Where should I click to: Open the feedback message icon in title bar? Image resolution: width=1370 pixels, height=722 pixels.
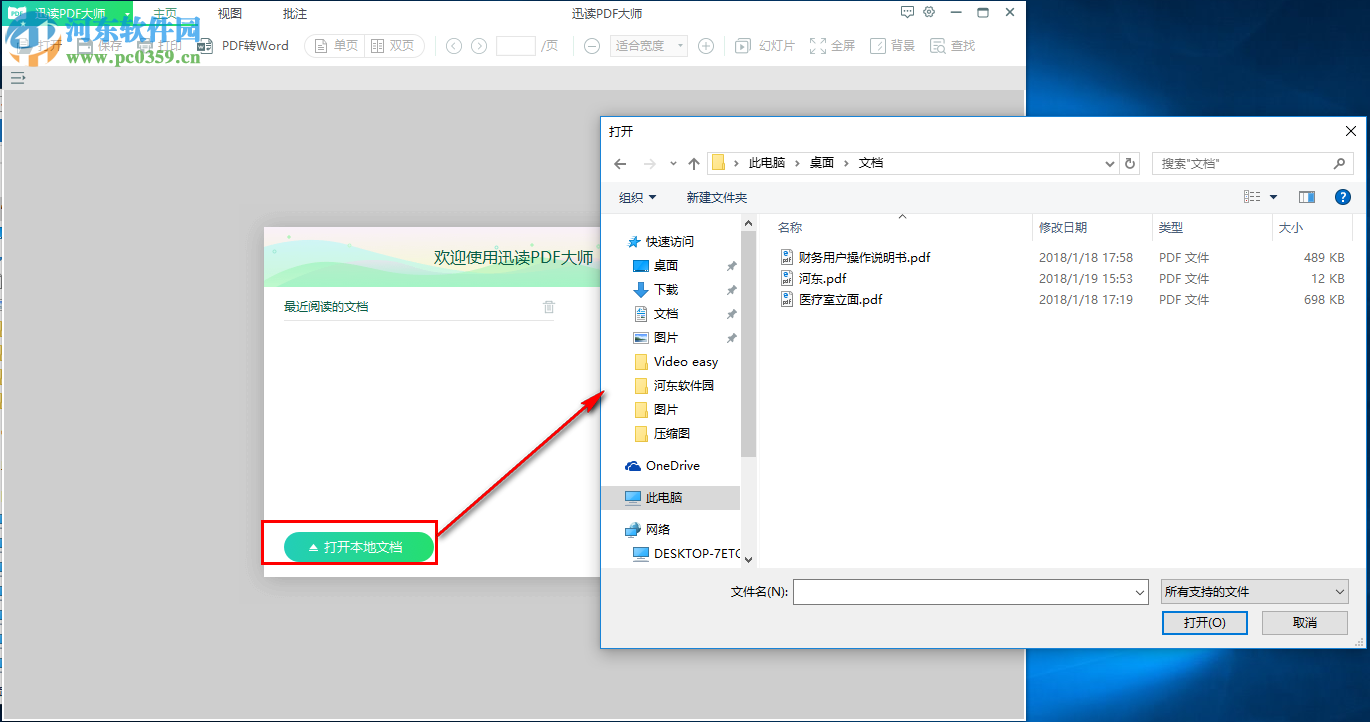907,12
